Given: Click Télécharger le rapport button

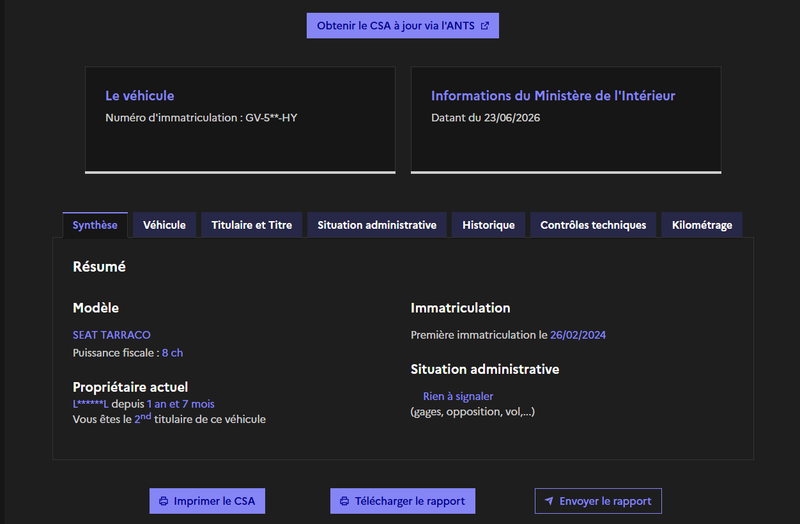Looking at the screenshot, I should [403, 501].
